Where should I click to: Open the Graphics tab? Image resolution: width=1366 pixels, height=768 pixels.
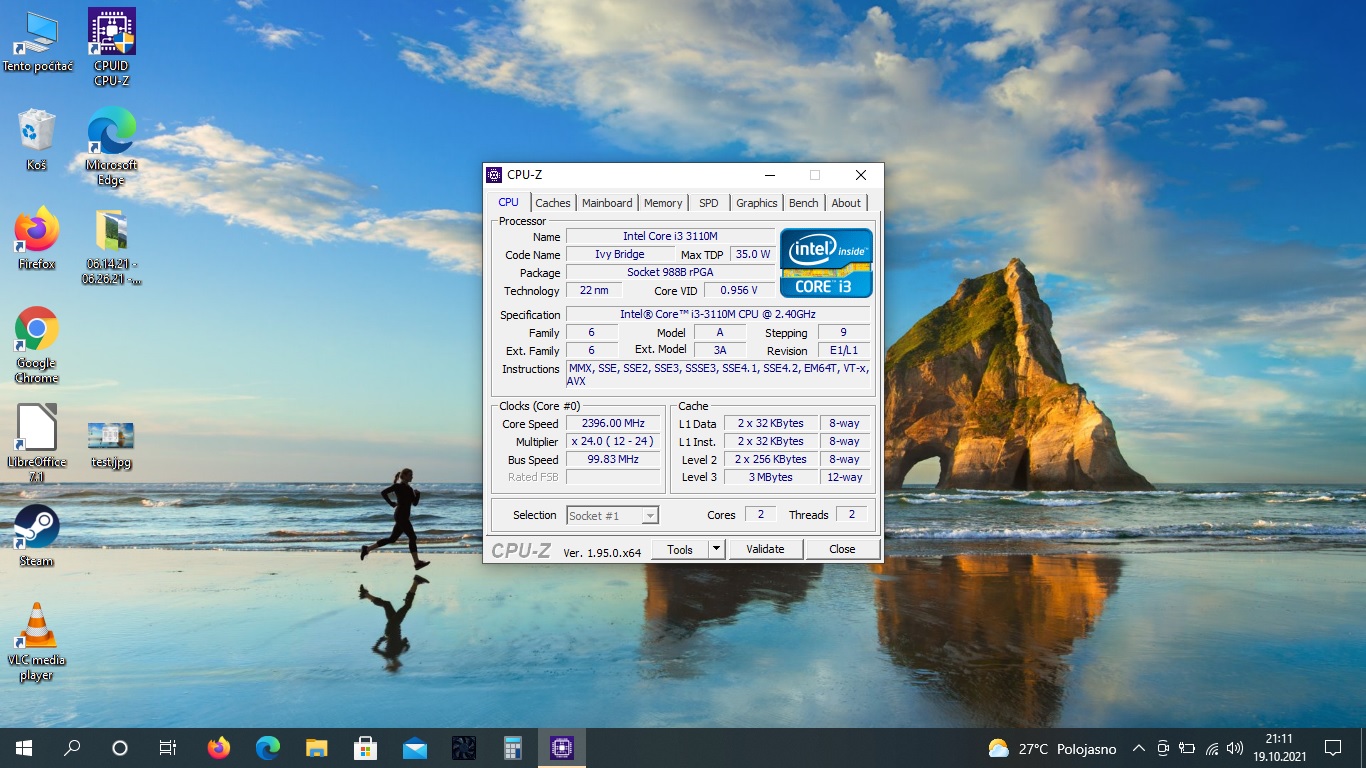(x=756, y=203)
